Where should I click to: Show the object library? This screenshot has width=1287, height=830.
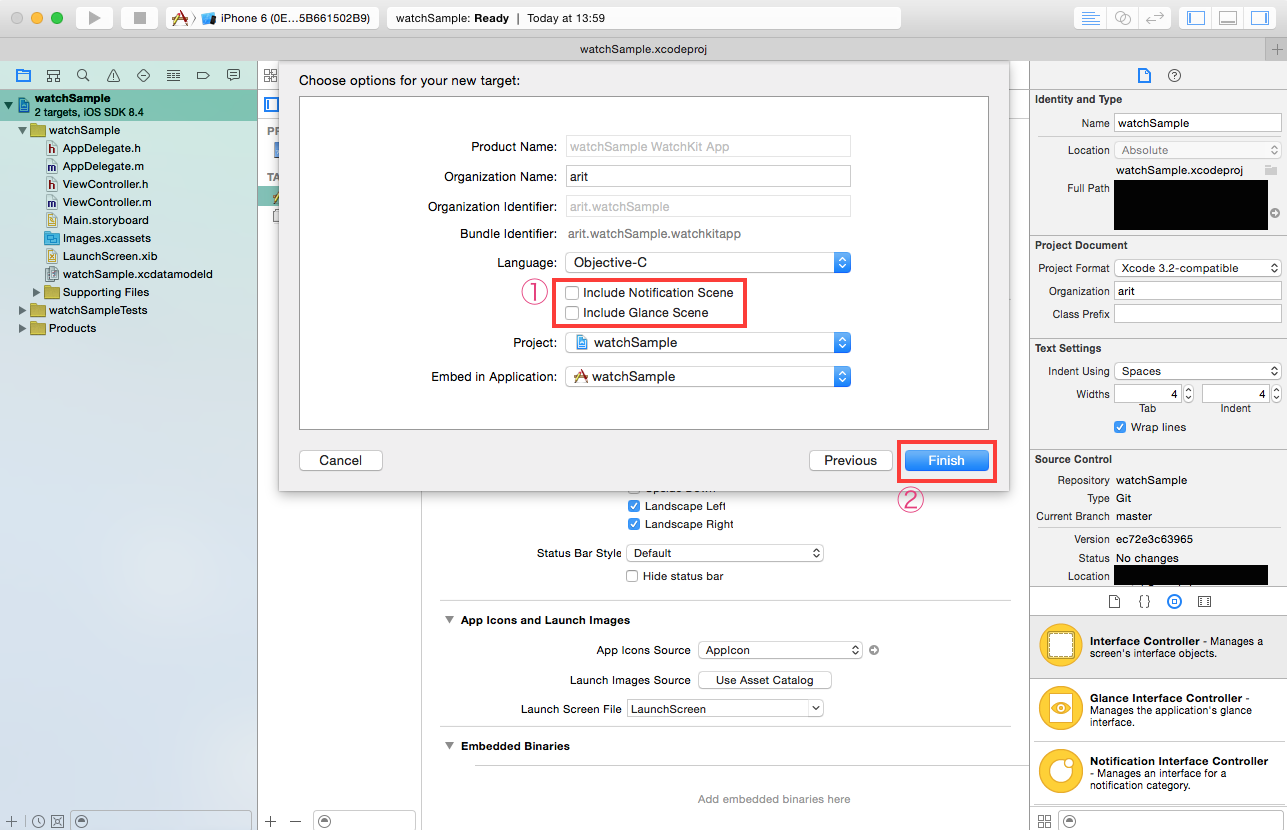click(x=1174, y=602)
